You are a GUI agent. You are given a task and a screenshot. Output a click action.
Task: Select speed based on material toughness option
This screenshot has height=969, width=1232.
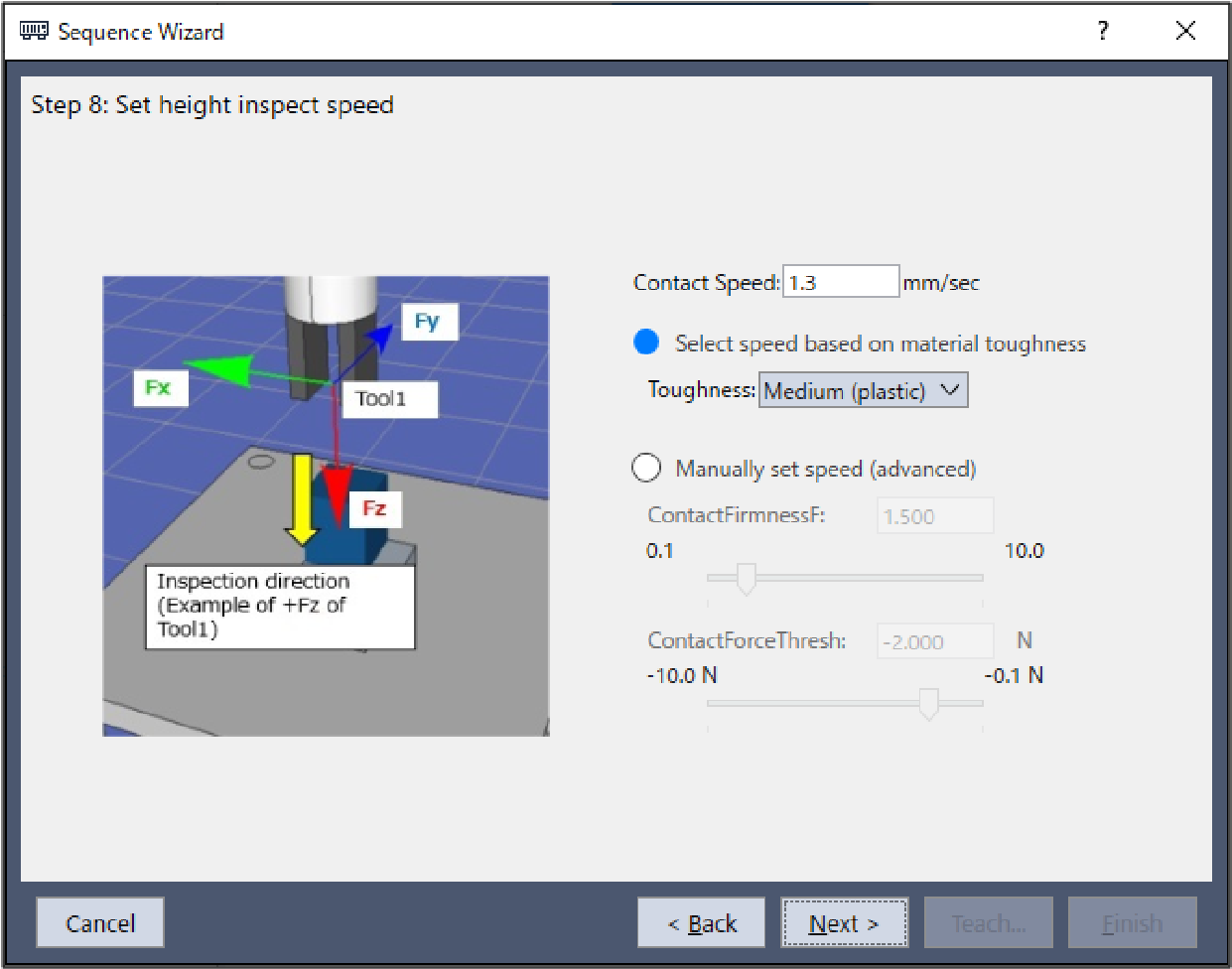pos(646,343)
